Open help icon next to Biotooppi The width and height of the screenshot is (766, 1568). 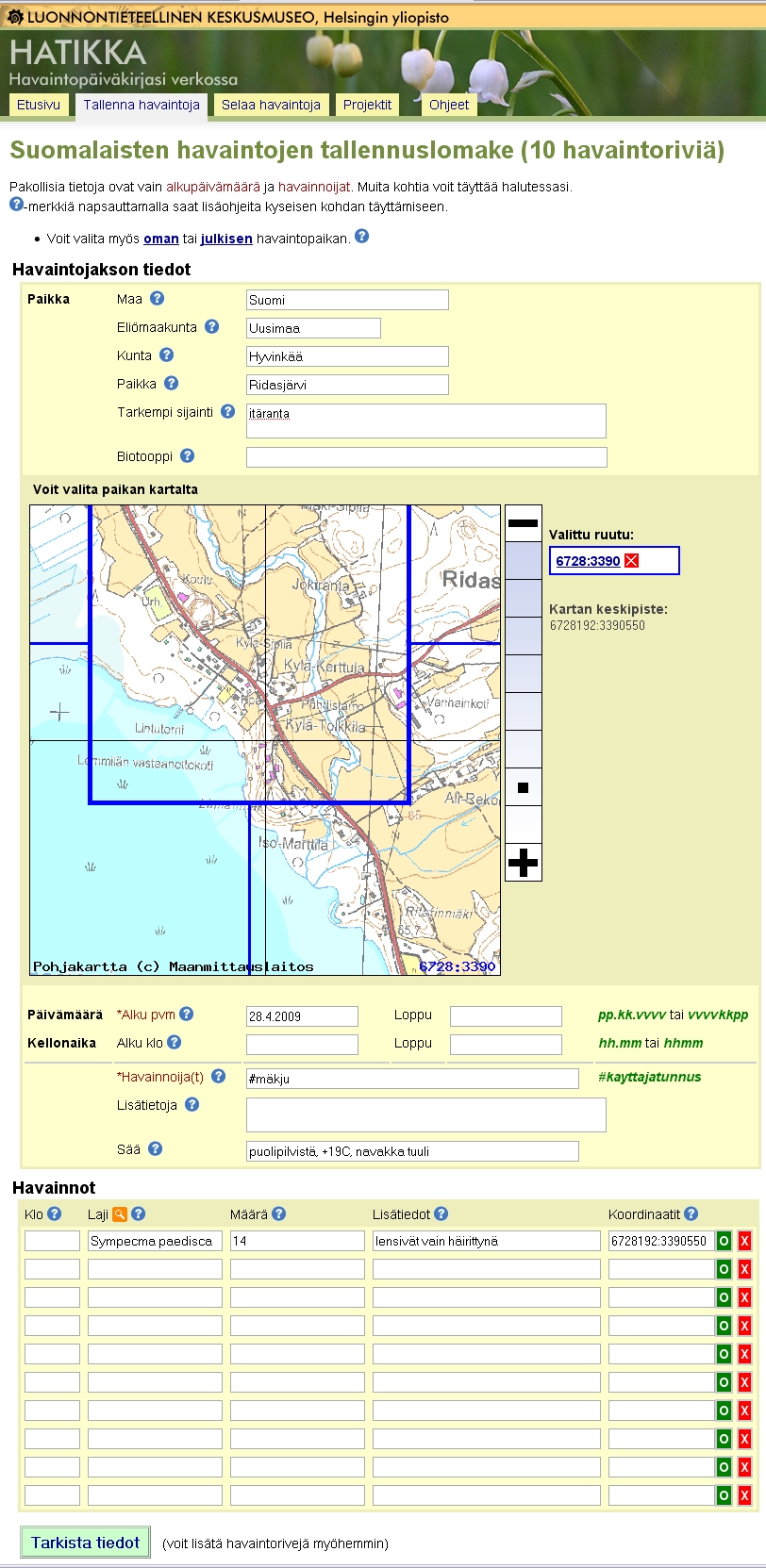[187, 455]
